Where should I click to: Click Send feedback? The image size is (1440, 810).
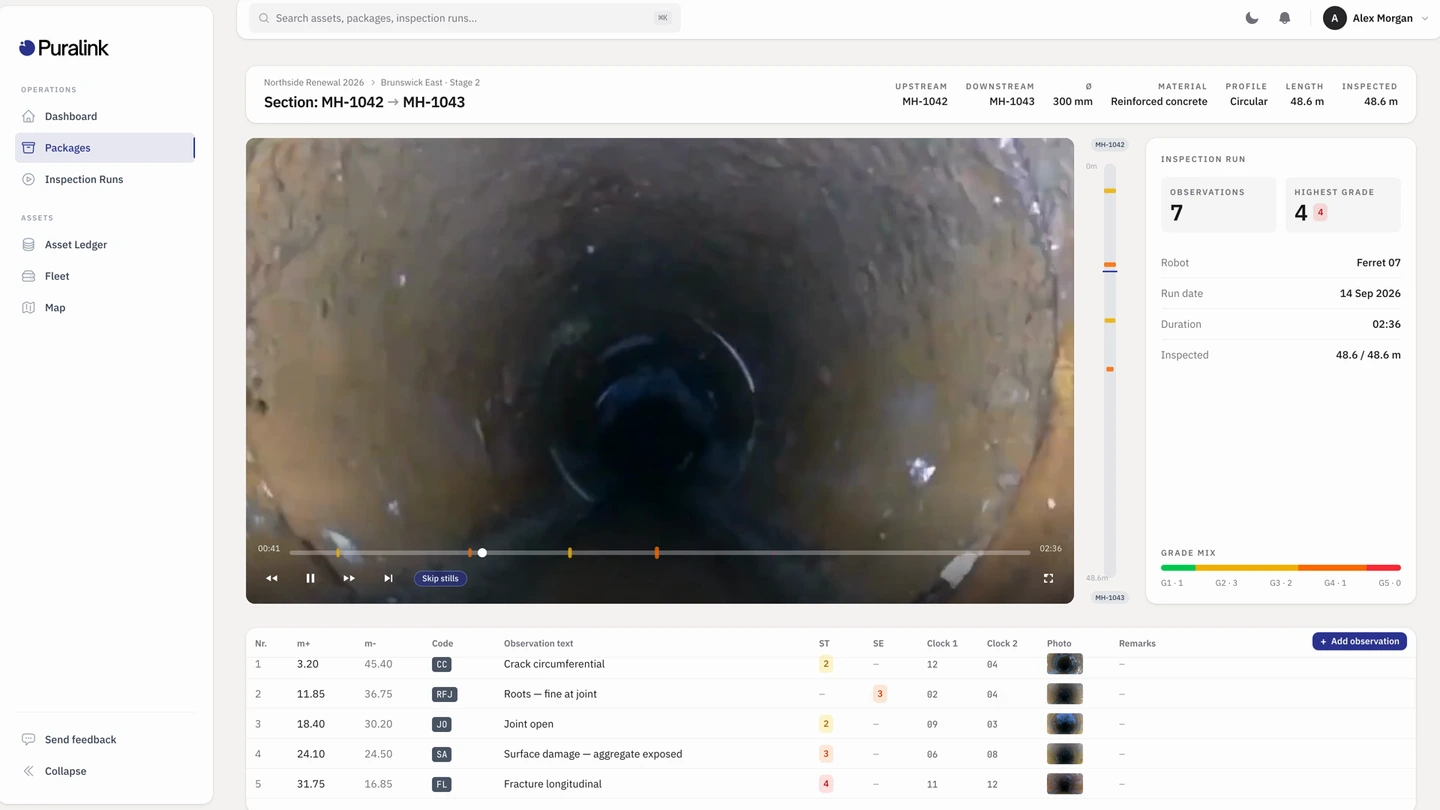coord(105,740)
